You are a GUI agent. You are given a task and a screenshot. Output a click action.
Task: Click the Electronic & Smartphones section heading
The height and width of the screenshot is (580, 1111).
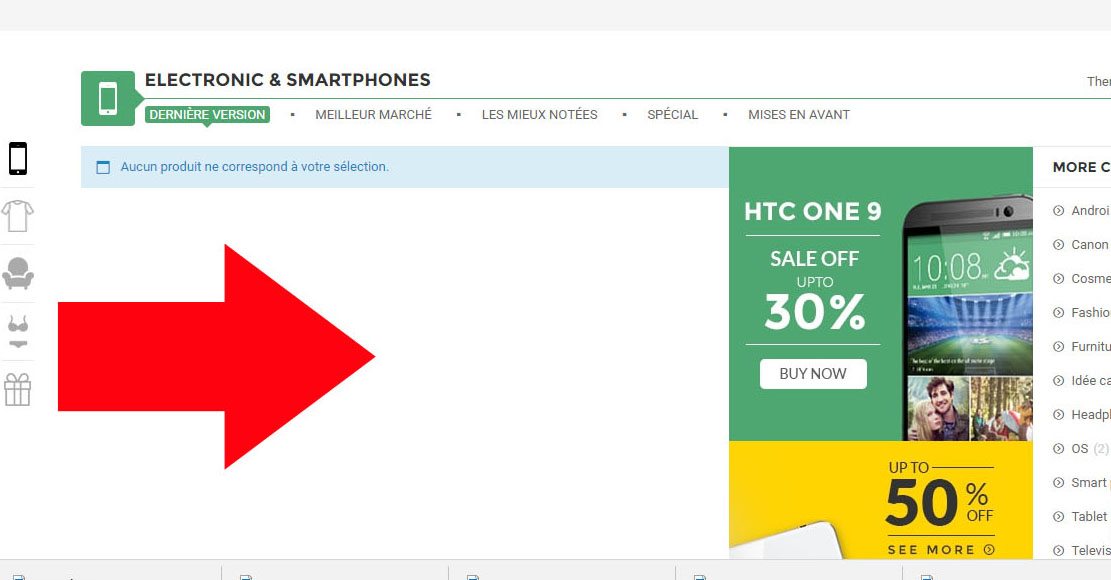pyautogui.click(x=287, y=80)
